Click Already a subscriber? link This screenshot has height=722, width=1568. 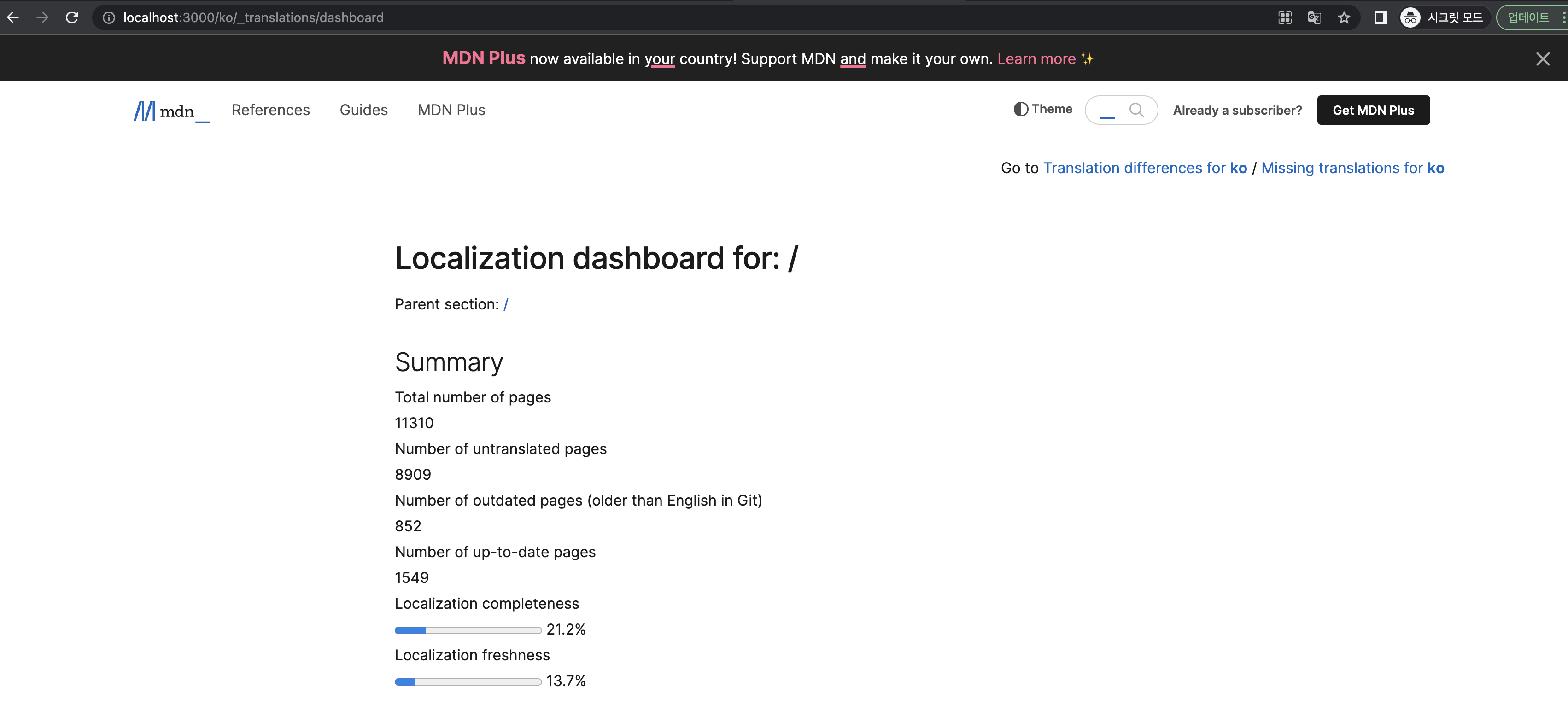point(1237,111)
